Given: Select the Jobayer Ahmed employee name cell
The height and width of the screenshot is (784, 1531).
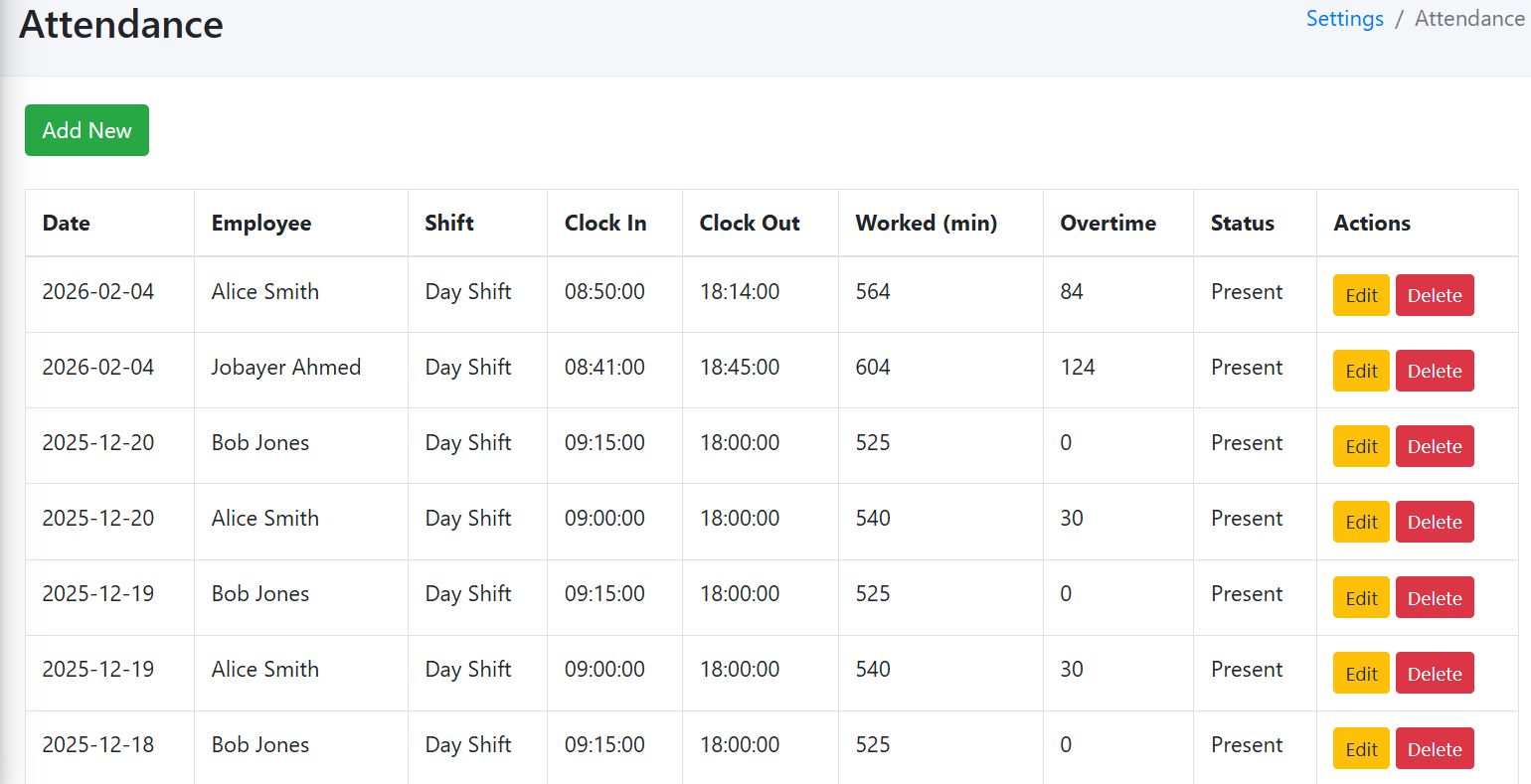Looking at the screenshot, I should click(x=285, y=368).
